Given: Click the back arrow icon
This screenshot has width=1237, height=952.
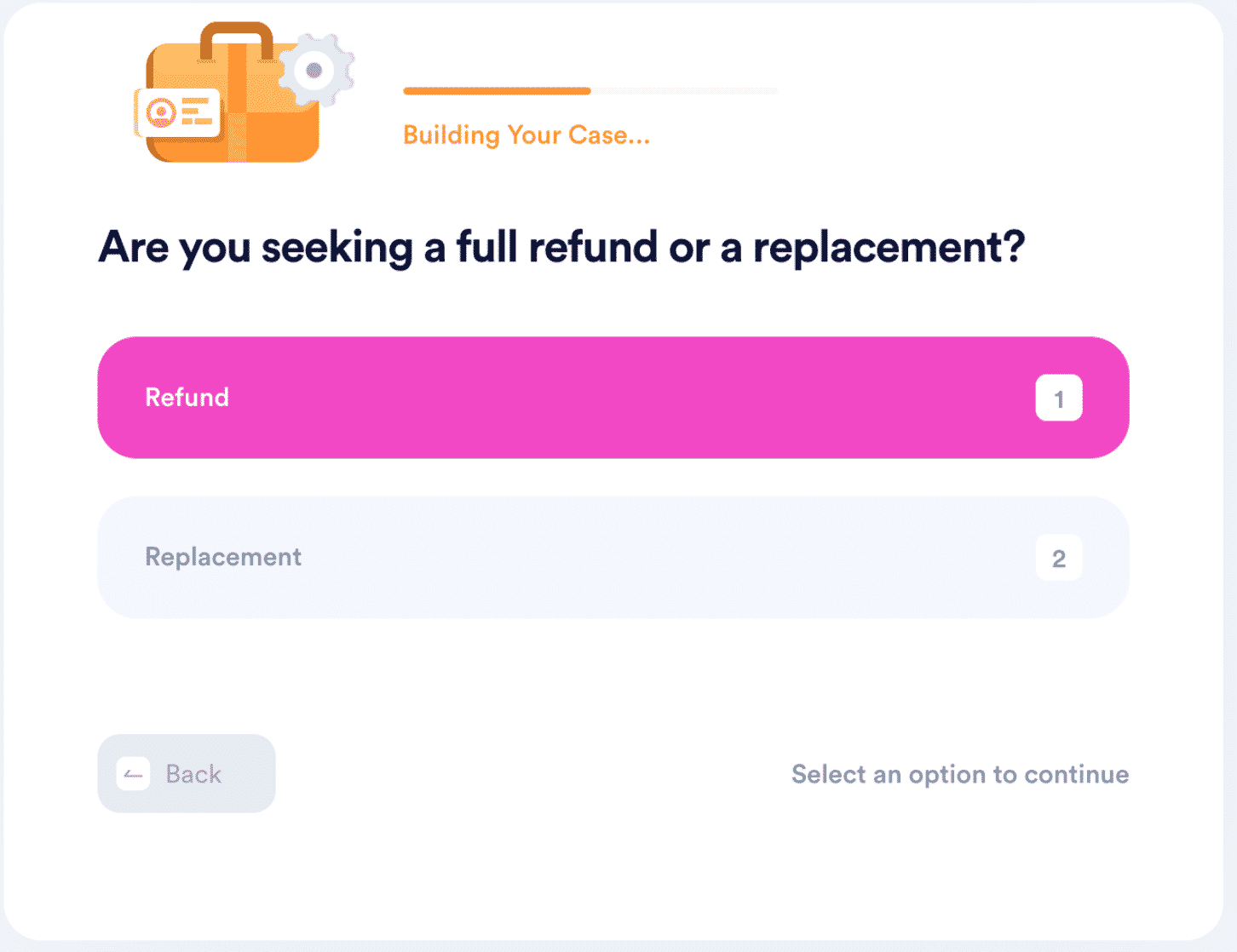Looking at the screenshot, I should (x=133, y=774).
